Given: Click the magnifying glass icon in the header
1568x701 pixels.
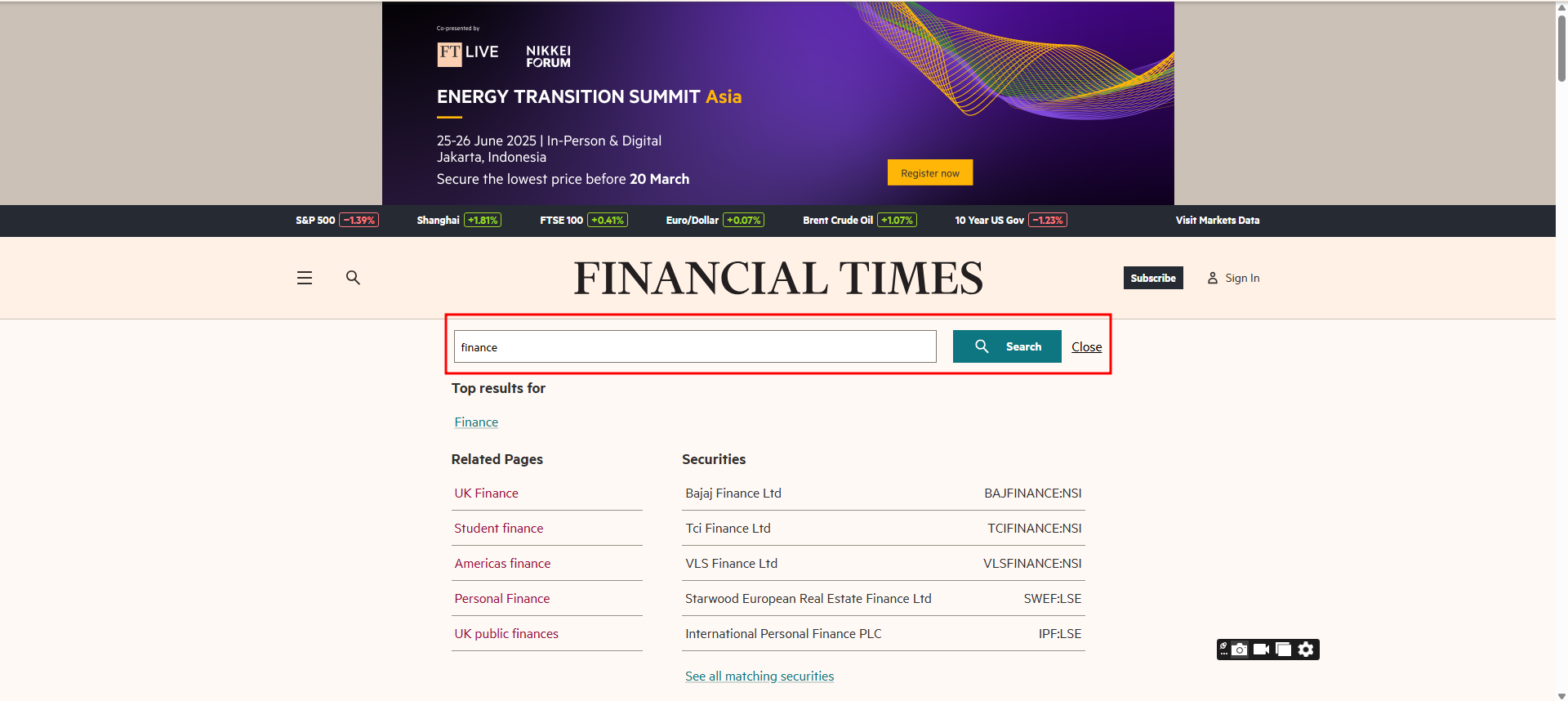Looking at the screenshot, I should tap(353, 278).
